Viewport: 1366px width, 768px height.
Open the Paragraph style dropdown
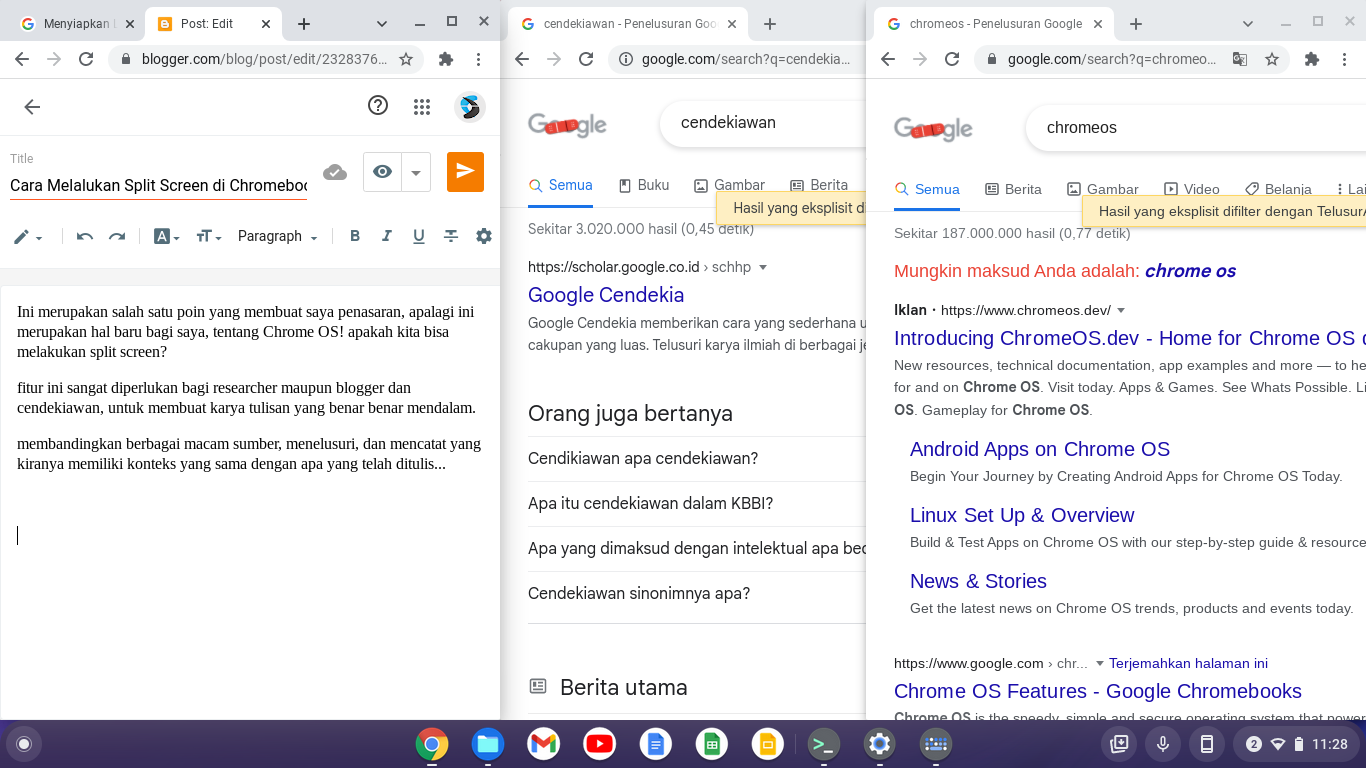click(277, 237)
